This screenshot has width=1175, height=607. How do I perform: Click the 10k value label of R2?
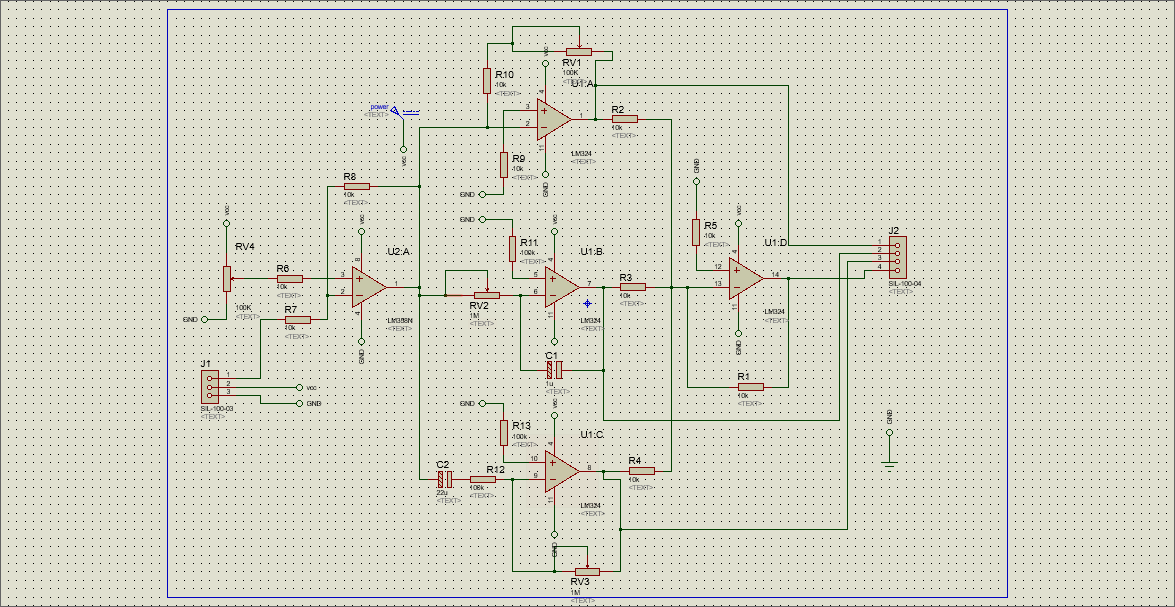pos(617,127)
